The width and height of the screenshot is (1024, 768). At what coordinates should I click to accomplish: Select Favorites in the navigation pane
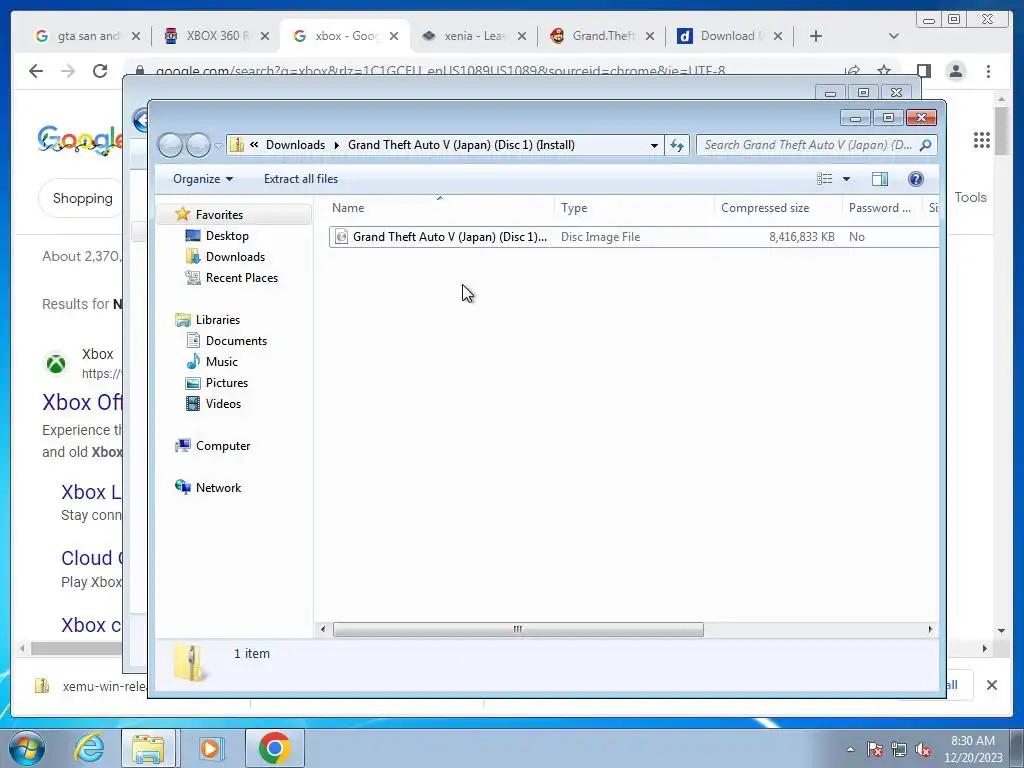[219, 215]
